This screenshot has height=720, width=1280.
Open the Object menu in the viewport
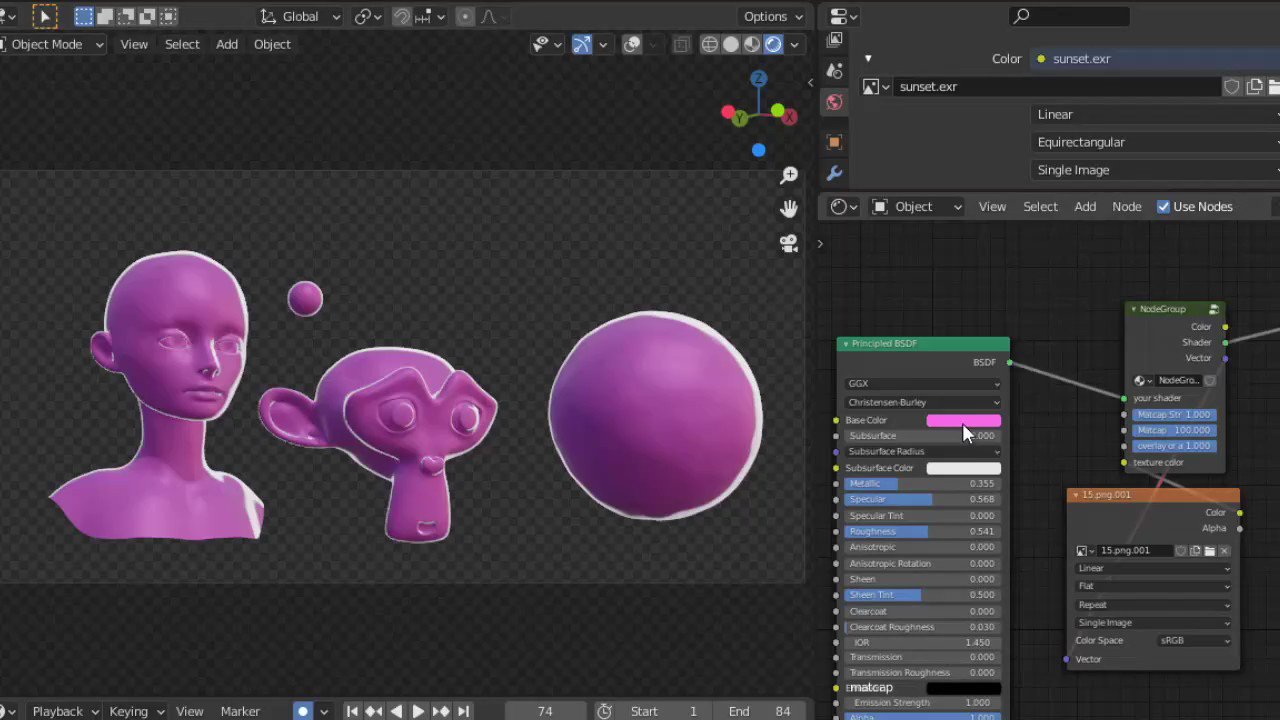point(272,43)
